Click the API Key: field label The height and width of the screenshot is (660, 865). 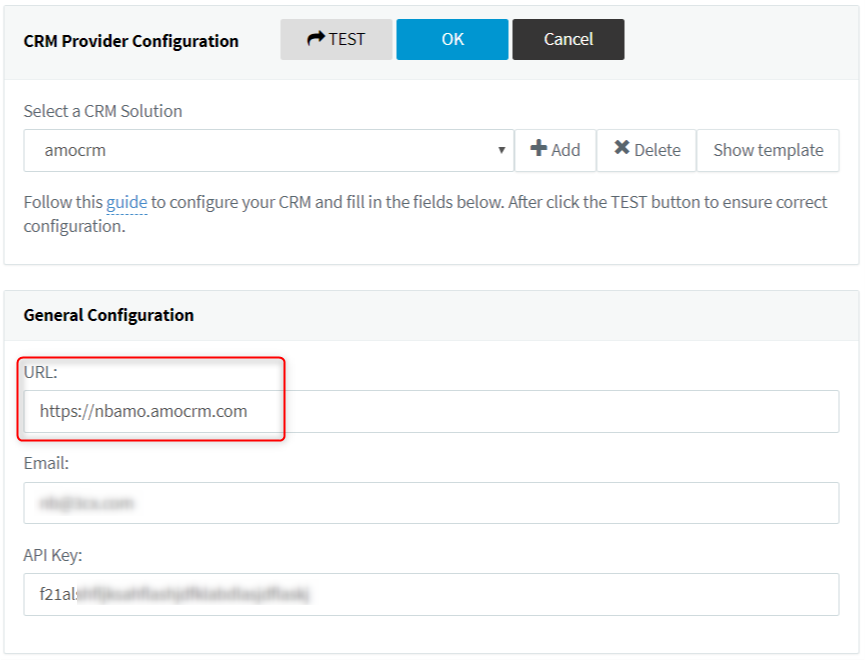pyautogui.click(x=53, y=555)
